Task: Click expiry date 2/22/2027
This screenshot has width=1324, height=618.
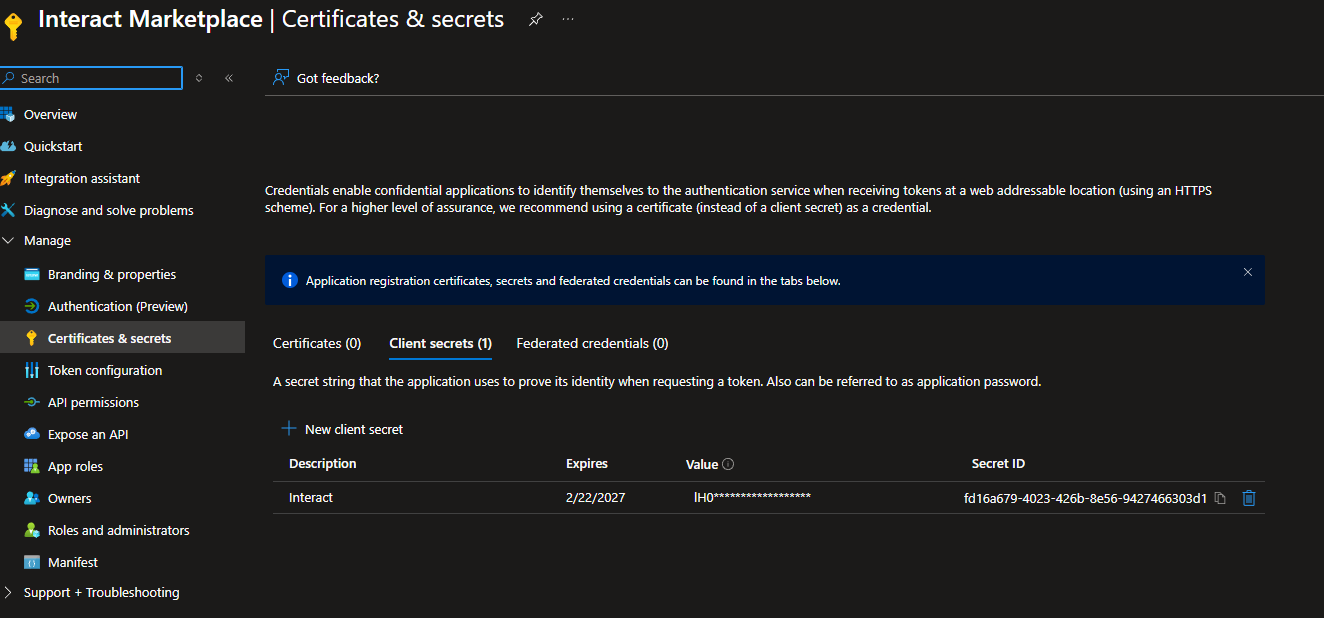Action: click(x=595, y=498)
